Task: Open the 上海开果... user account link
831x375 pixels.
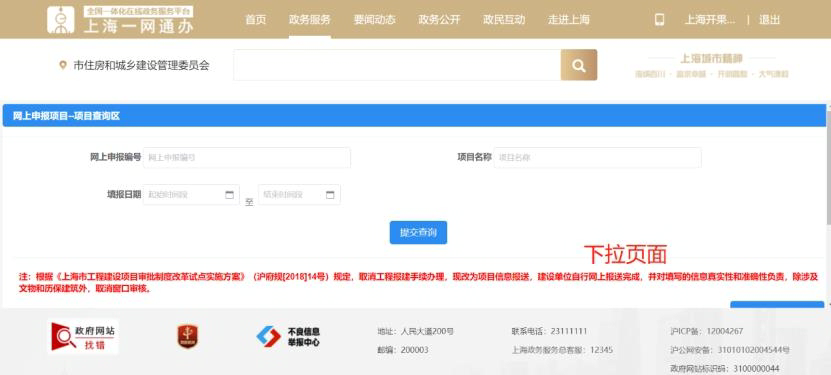Action: [710, 20]
